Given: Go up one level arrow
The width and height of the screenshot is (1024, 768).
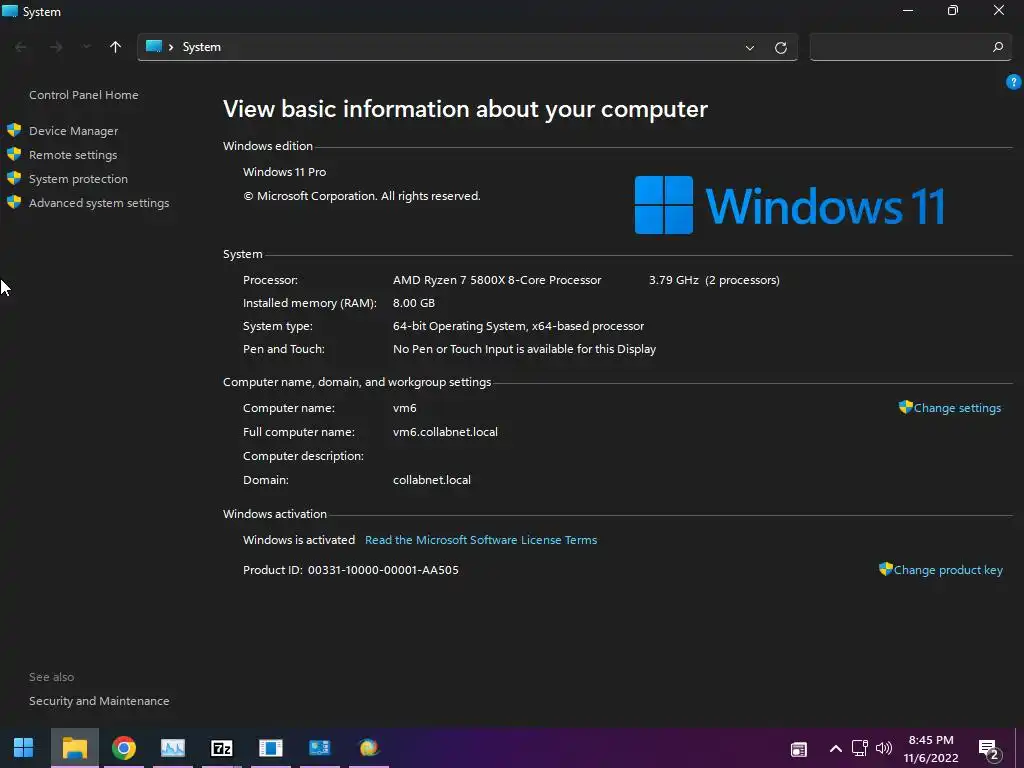Looking at the screenshot, I should tap(116, 47).
